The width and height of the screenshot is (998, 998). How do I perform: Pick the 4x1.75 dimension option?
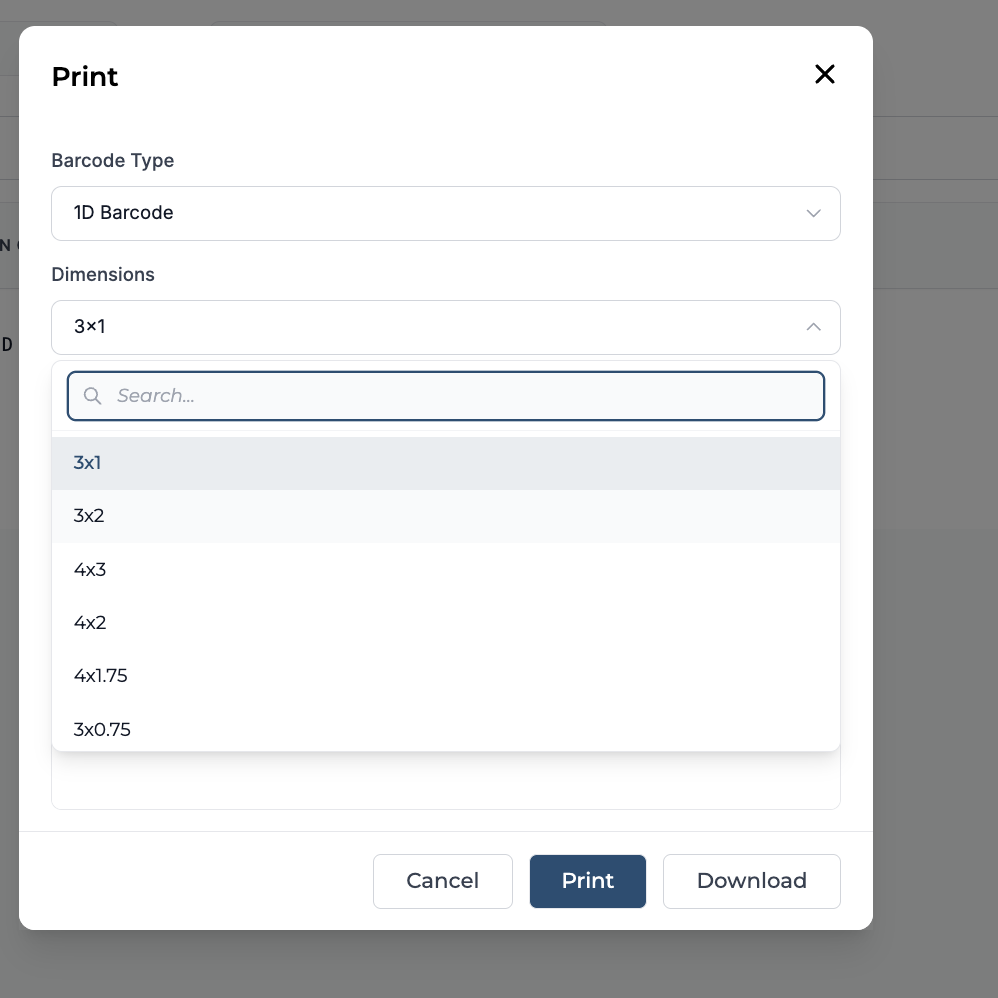(x=446, y=676)
